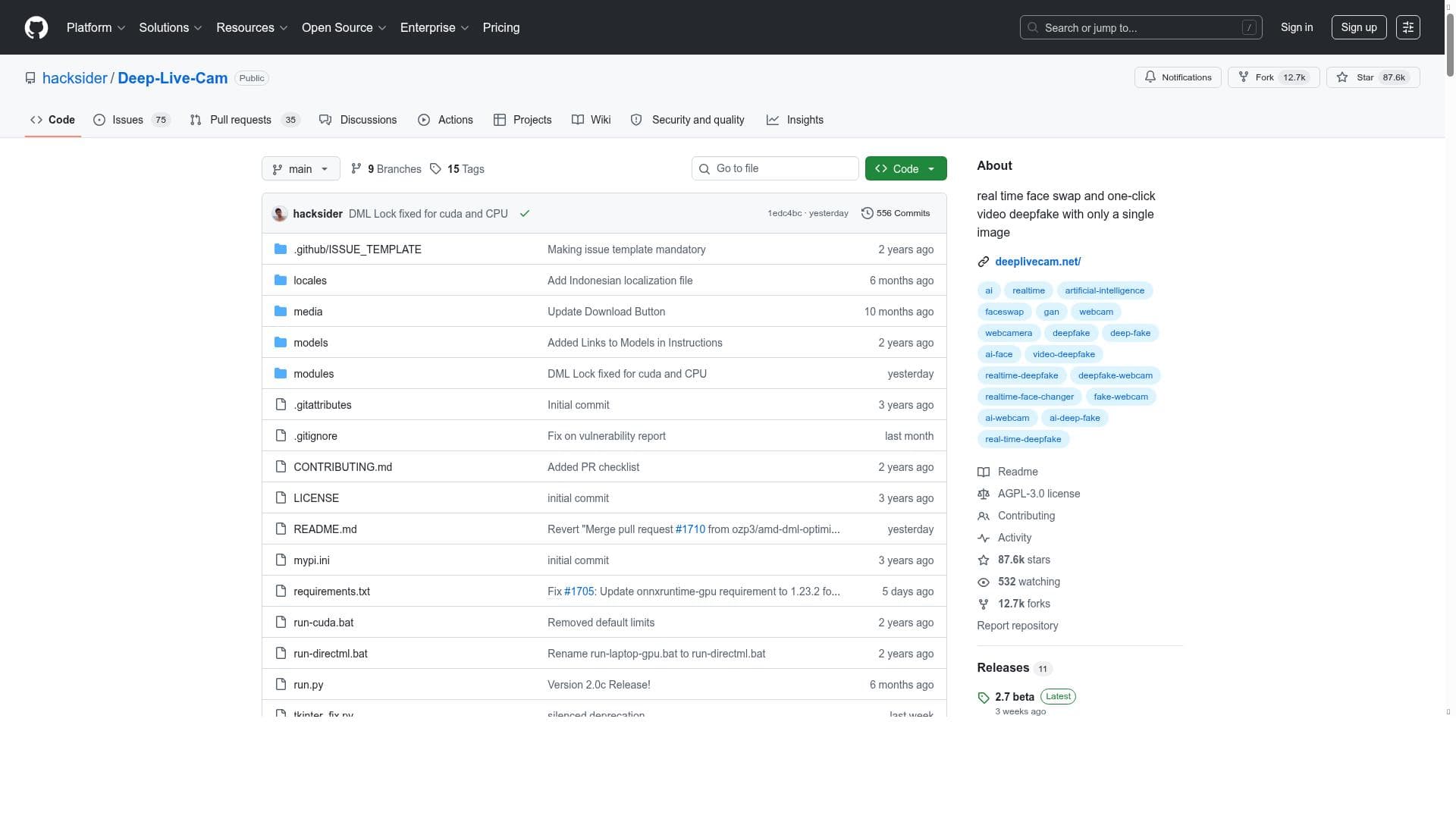Open run-cuda.bat file

click(x=323, y=623)
